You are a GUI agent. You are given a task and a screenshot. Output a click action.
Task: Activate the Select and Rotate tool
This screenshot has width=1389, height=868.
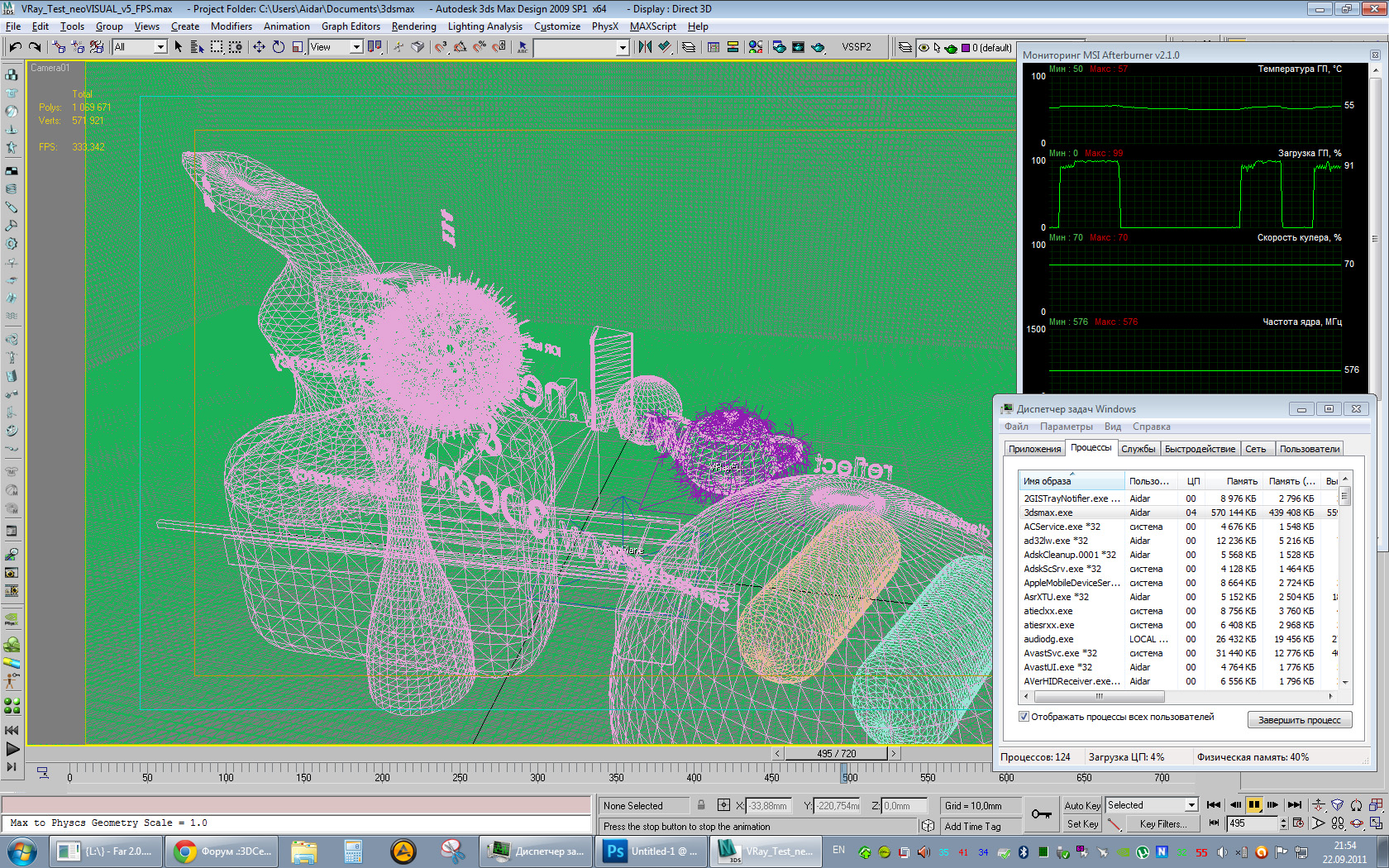click(x=279, y=47)
